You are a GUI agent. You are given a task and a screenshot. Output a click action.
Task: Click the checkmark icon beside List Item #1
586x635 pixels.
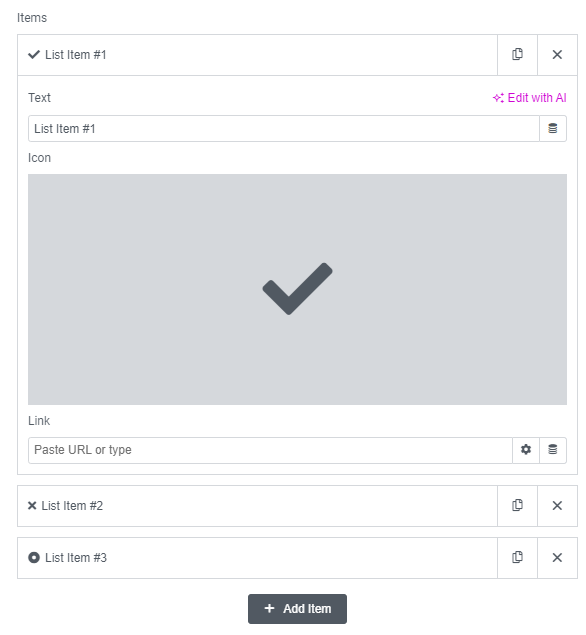[34, 55]
